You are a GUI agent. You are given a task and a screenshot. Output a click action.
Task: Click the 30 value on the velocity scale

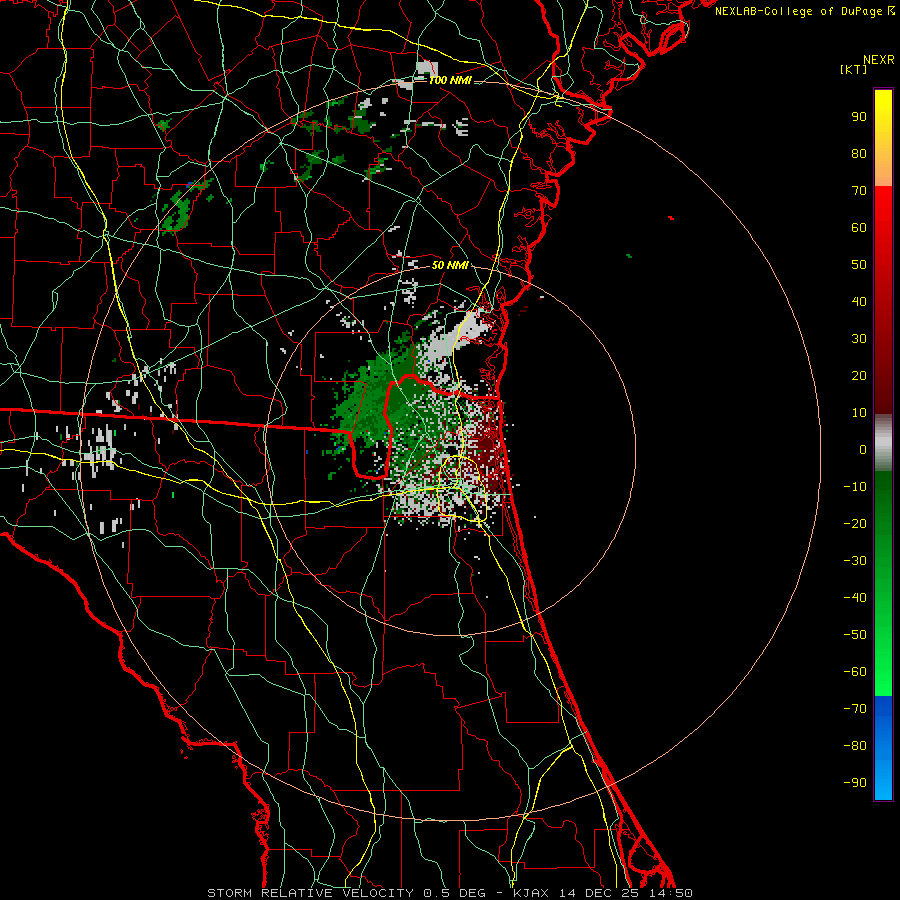859,339
